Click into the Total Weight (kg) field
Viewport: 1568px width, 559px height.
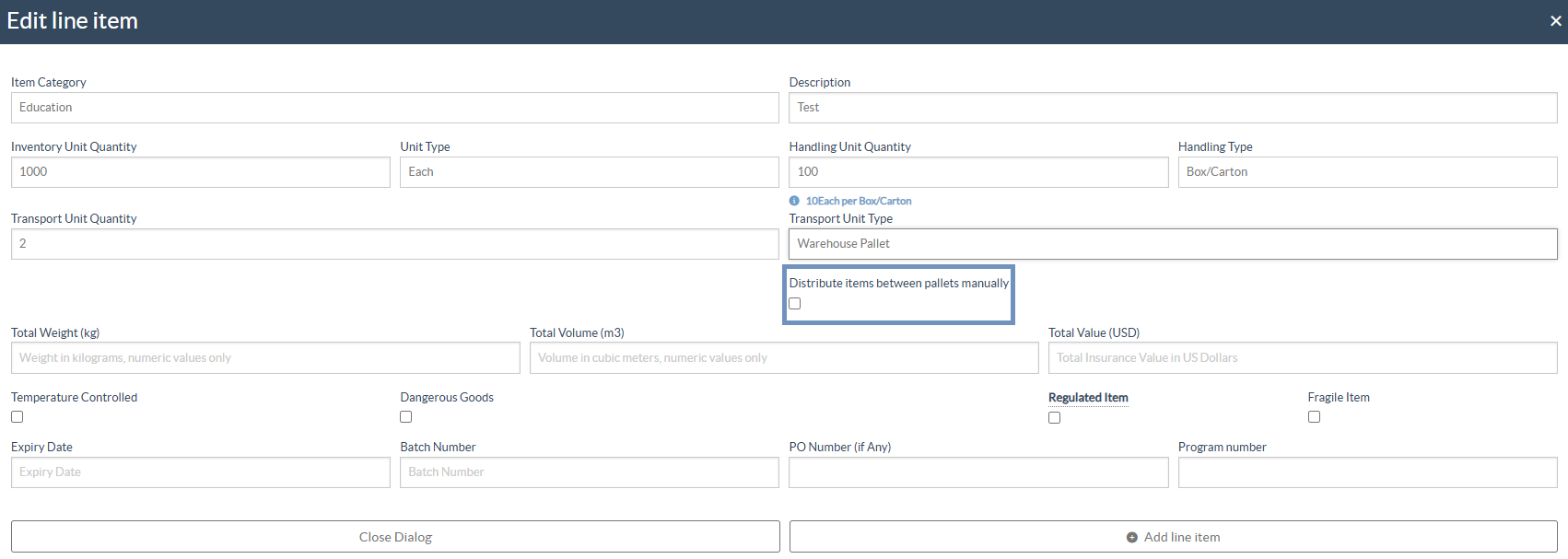pyautogui.click(x=264, y=358)
